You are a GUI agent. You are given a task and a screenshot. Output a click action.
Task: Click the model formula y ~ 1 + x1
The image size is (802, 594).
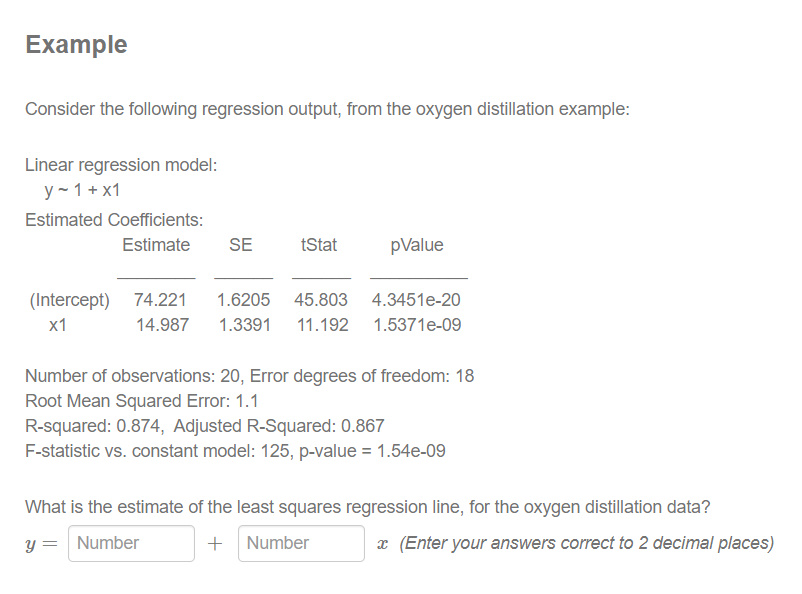click(82, 189)
